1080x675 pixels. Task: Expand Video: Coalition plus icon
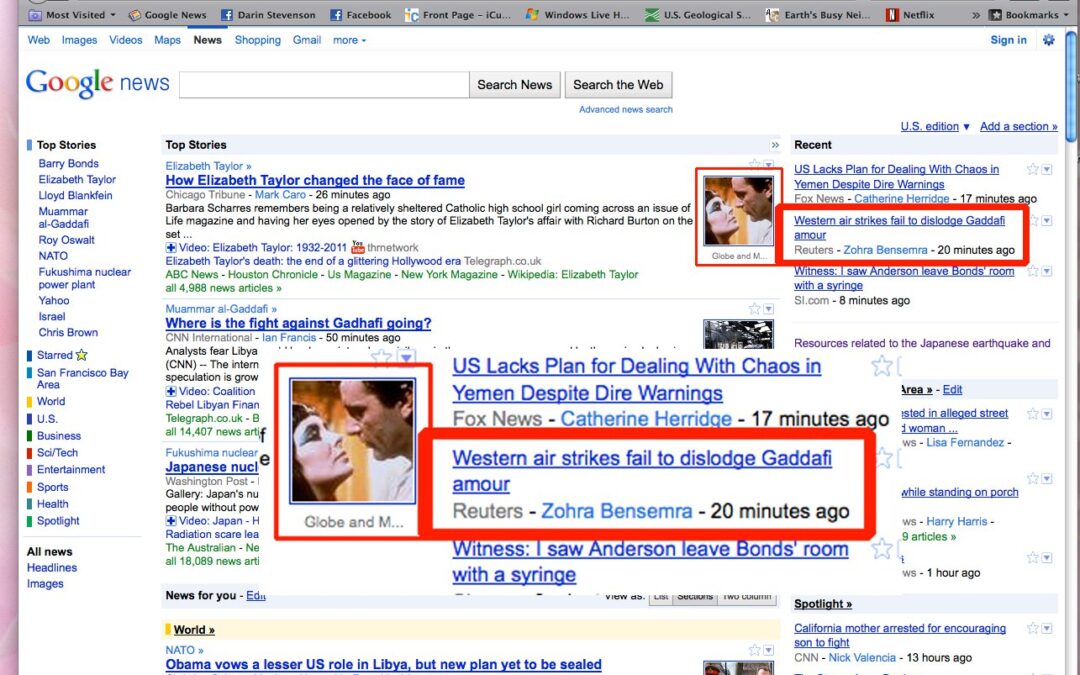tap(171, 391)
